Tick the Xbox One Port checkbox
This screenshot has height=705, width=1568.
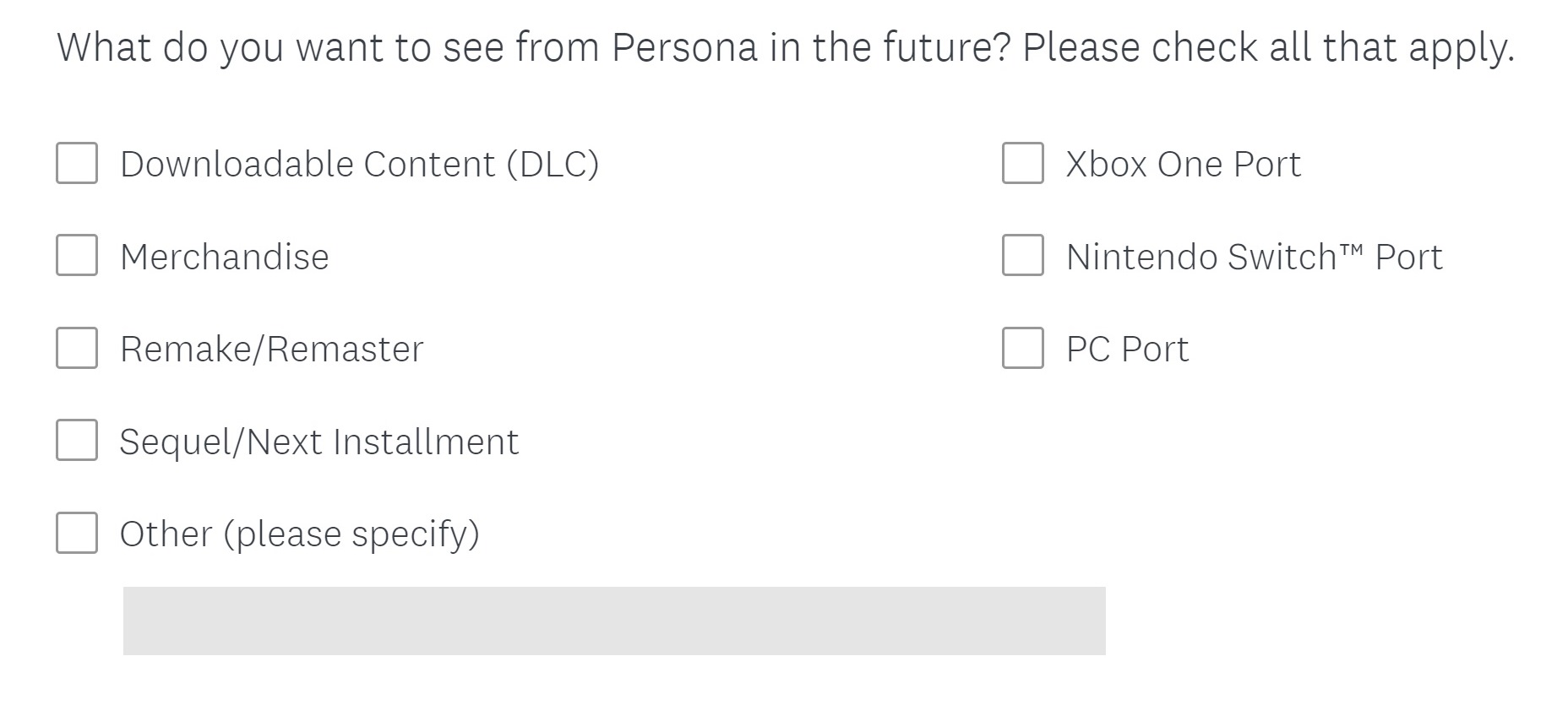tap(1022, 163)
